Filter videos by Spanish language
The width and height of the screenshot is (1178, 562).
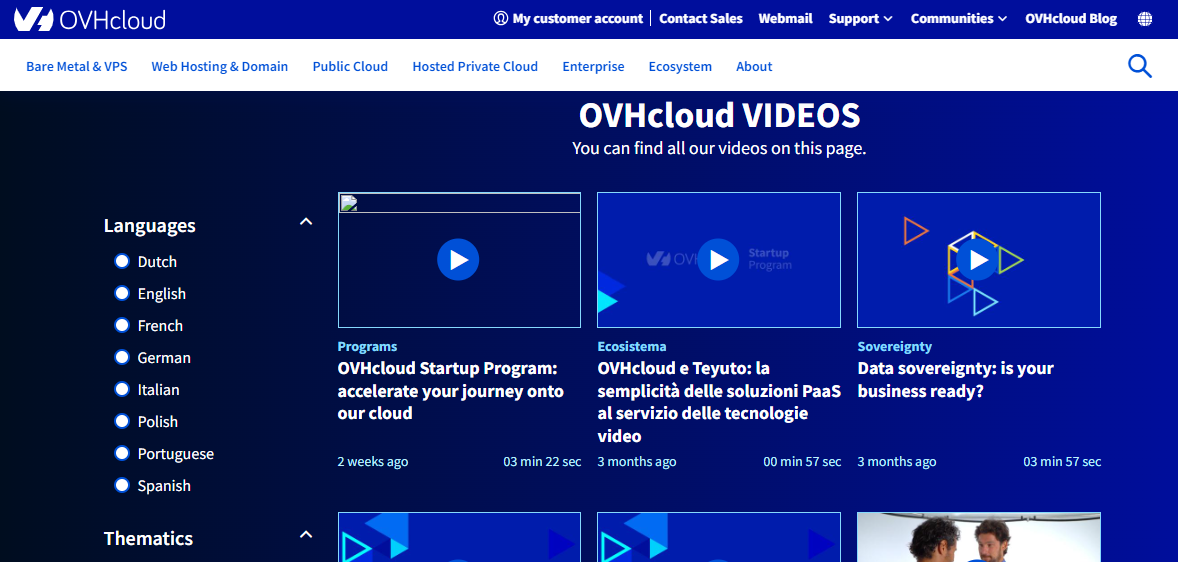click(x=122, y=485)
